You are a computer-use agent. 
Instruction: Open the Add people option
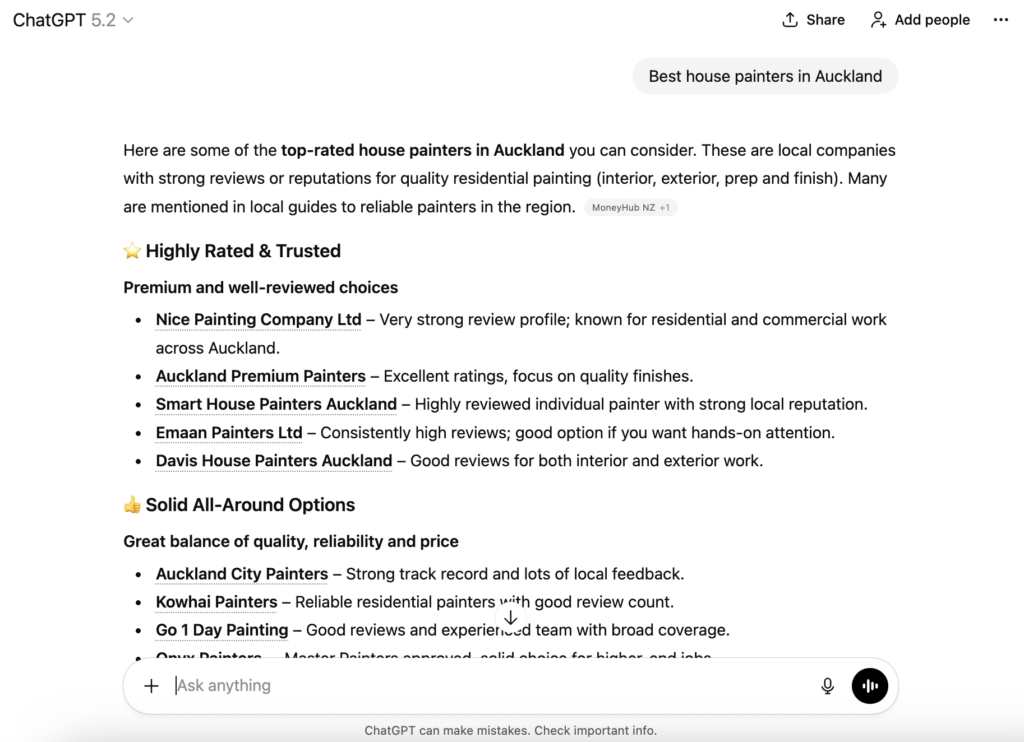coord(920,20)
